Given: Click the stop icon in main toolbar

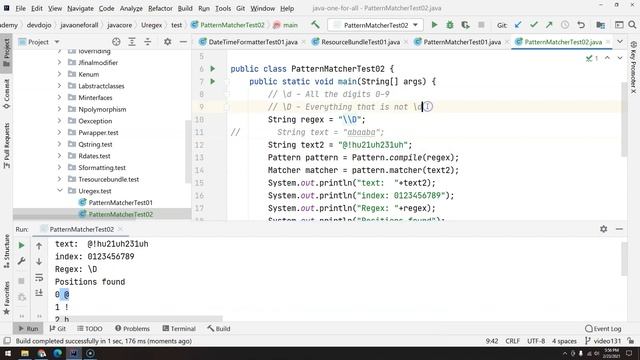Looking at the screenshot, I should click(481, 25).
